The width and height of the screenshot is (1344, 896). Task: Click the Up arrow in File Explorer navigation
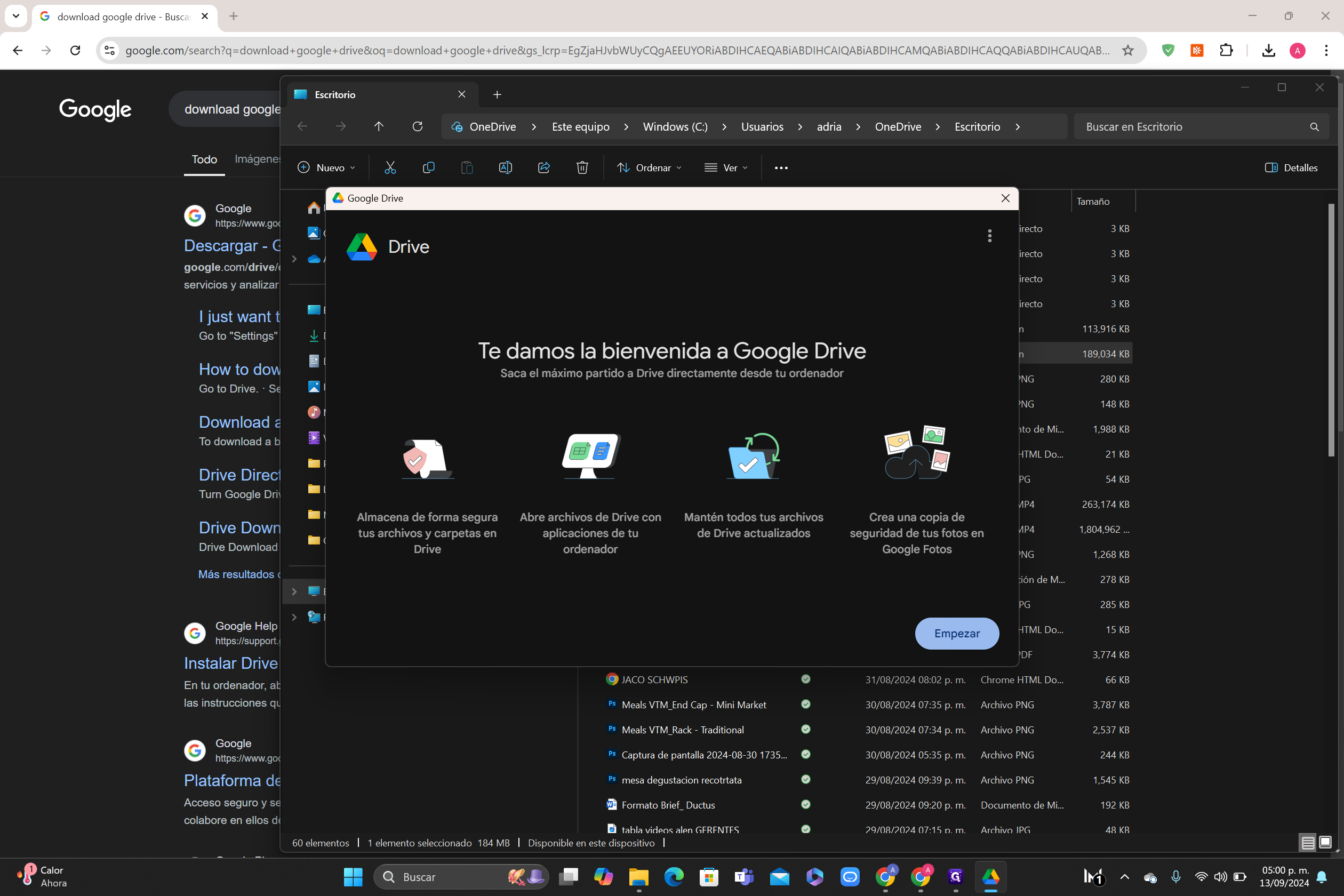pyautogui.click(x=378, y=126)
